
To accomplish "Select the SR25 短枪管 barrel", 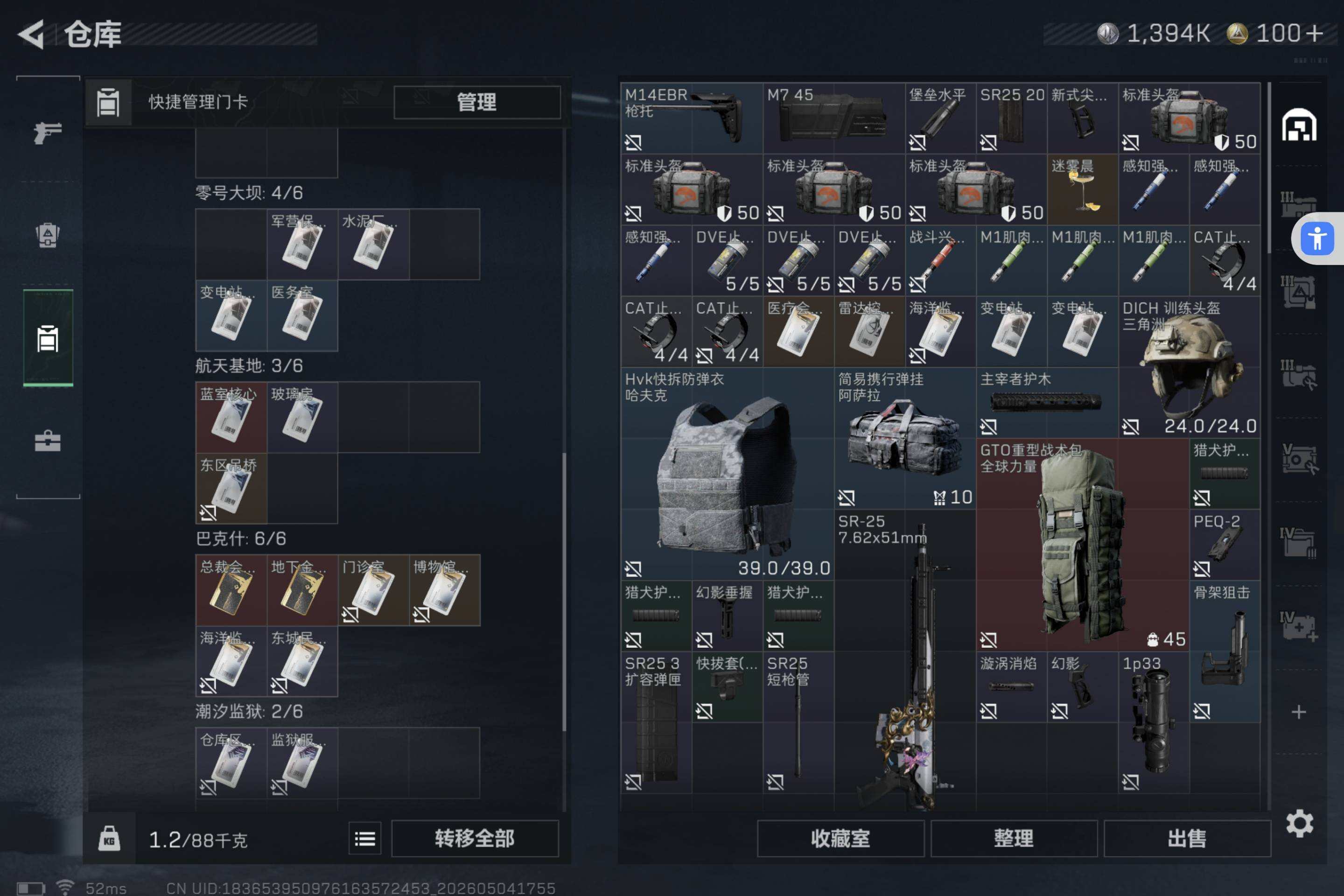I will tap(798, 722).
